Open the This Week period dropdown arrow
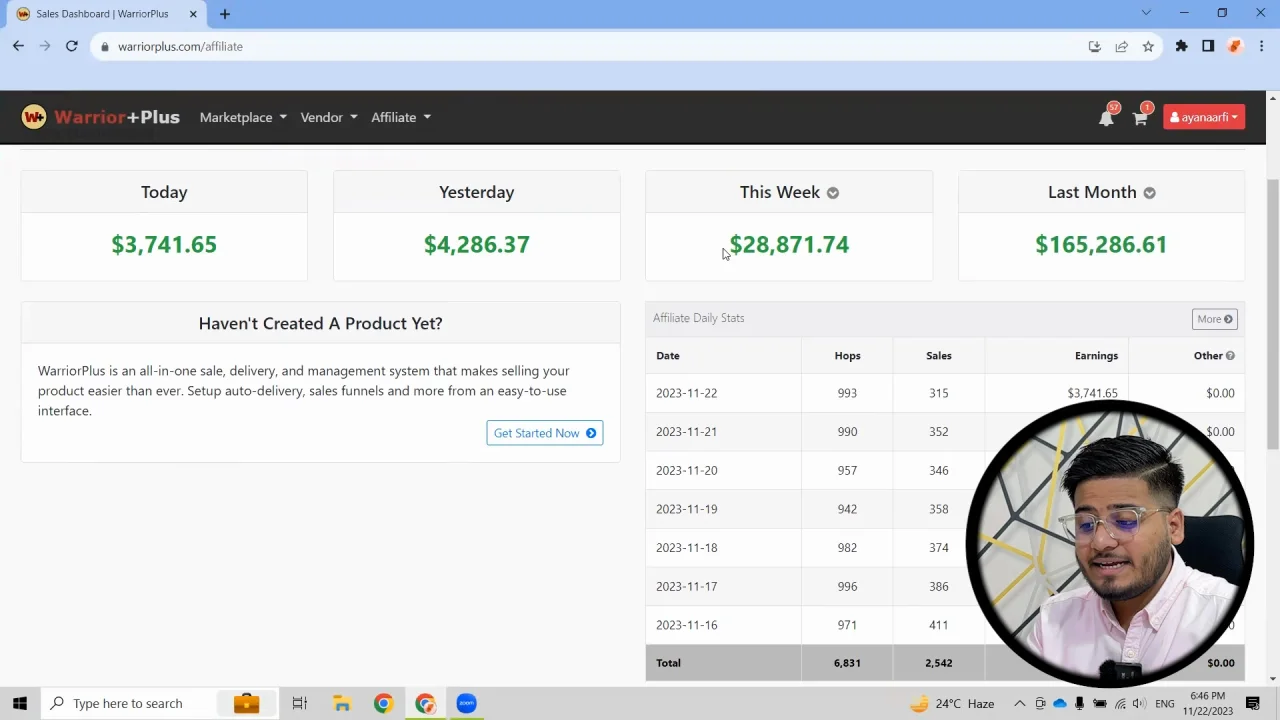Screen dimensions: 1280x720 click(x=833, y=193)
